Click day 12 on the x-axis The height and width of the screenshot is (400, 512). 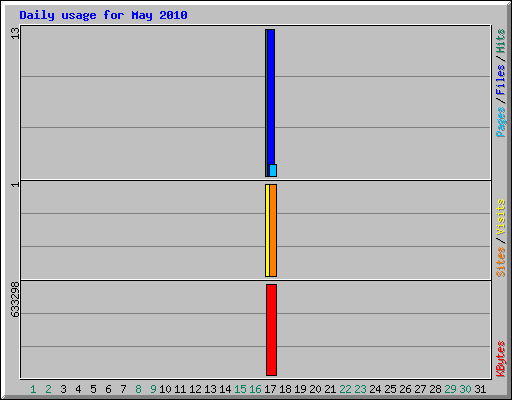coord(195,389)
